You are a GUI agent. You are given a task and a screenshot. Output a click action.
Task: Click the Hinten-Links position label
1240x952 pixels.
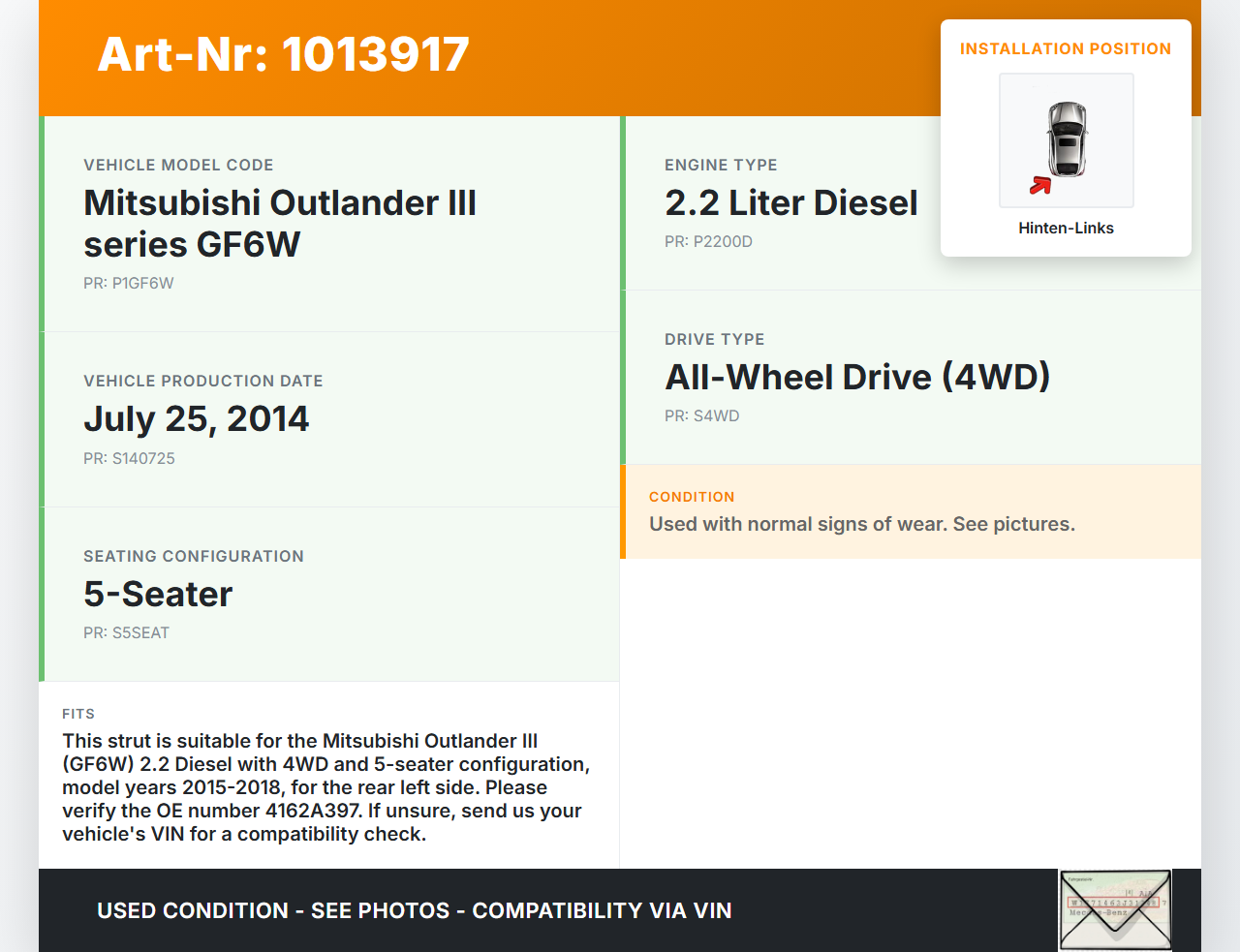[1066, 229]
